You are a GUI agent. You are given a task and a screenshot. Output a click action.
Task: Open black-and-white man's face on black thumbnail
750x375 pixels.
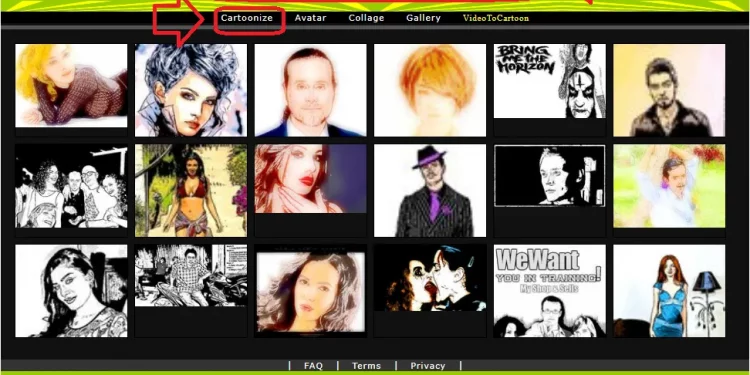click(550, 176)
